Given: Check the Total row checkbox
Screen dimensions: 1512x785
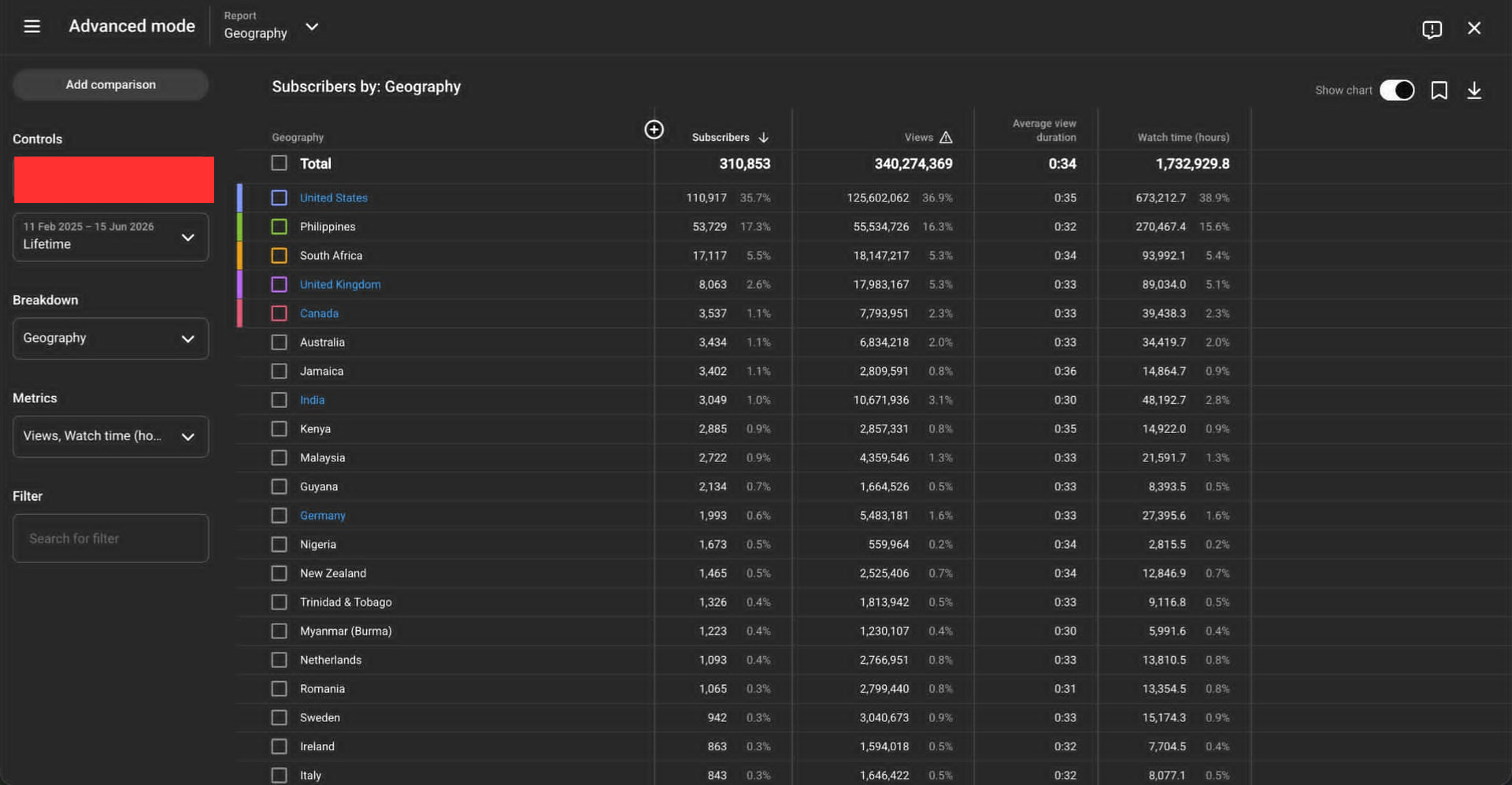Looking at the screenshot, I should (x=279, y=163).
